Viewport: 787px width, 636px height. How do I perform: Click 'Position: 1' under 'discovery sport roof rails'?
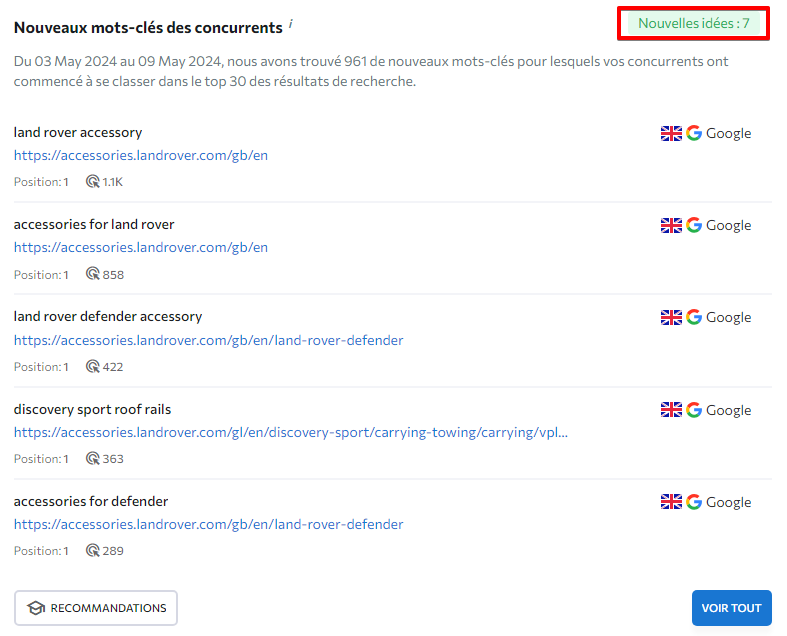(41, 459)
